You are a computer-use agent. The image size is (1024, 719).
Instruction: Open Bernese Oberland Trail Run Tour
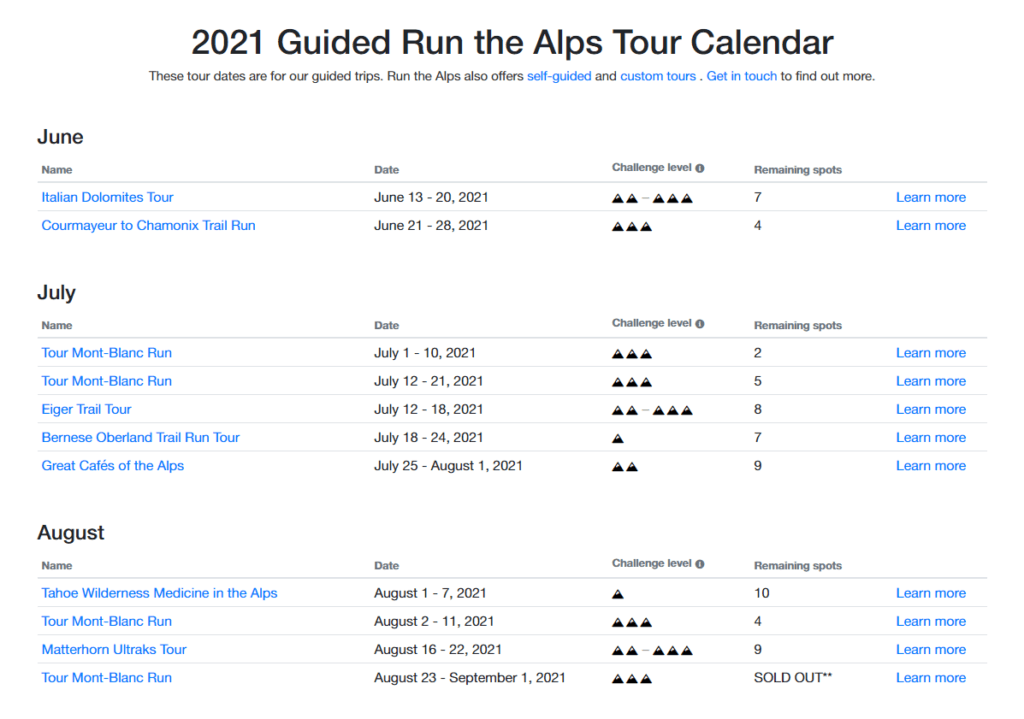tap(140, 437)
